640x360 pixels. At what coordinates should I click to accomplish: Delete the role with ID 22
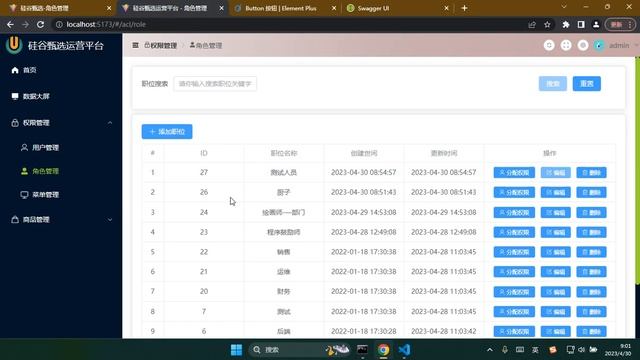click(591, 252)
